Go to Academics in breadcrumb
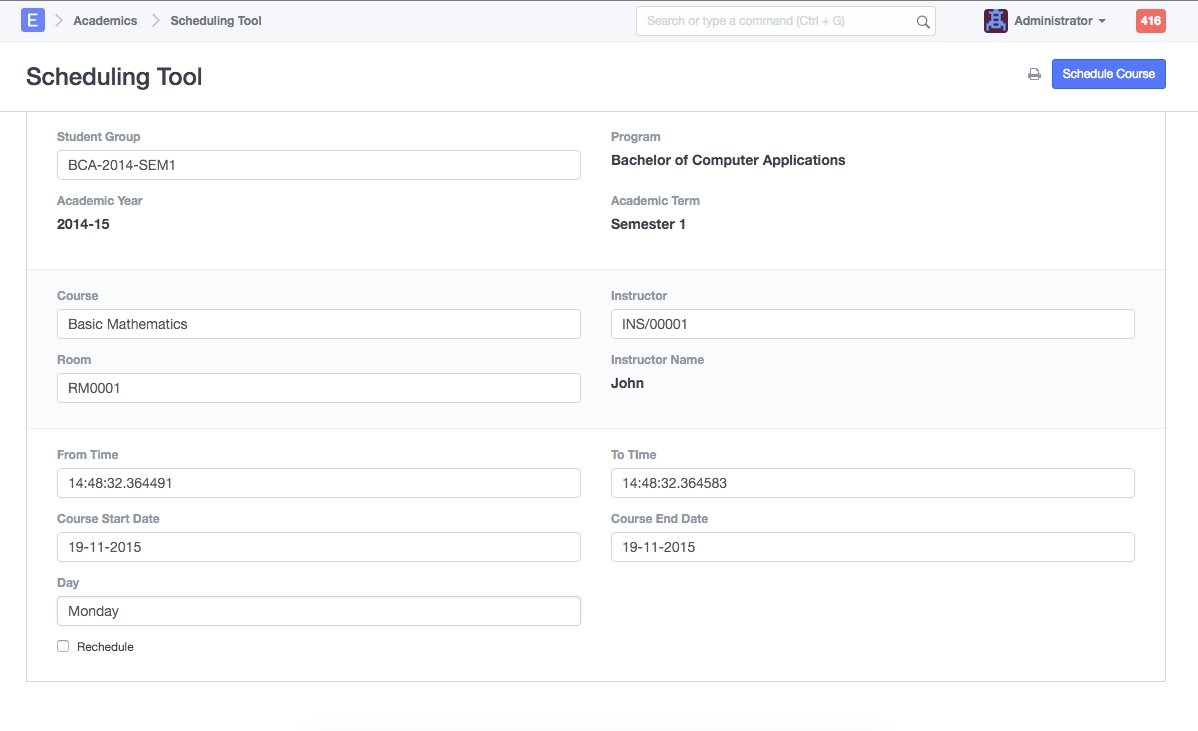This screenshot has width=1198, height=731. 105,20
